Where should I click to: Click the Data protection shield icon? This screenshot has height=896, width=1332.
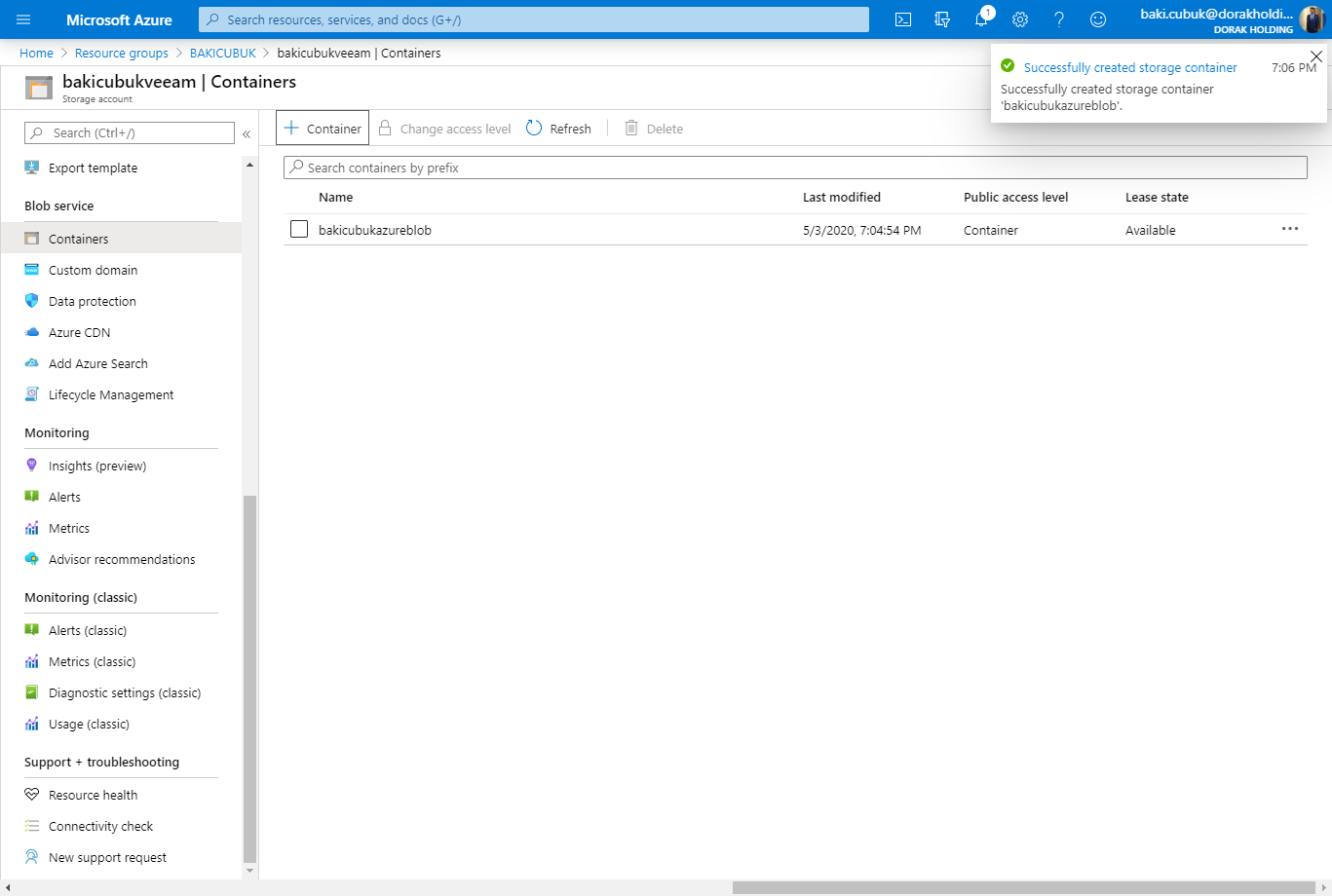point(32,301)
